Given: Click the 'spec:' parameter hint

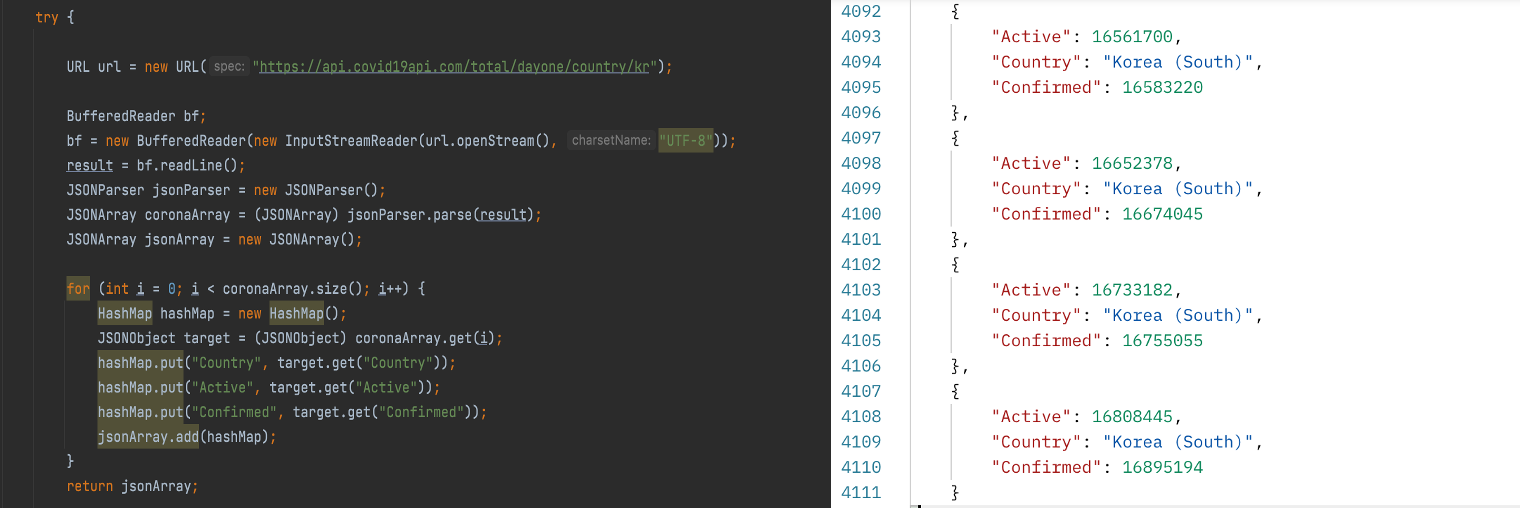Looking at the screenshot, I should [230, 67].
